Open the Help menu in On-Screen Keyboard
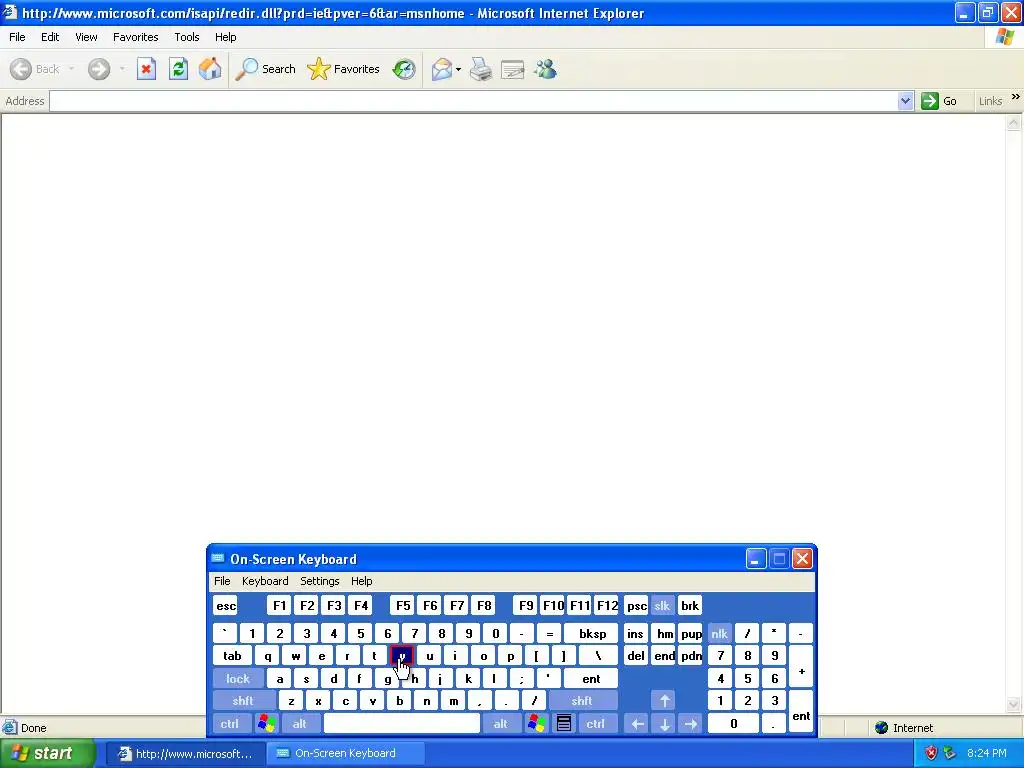 pos(361,581)
